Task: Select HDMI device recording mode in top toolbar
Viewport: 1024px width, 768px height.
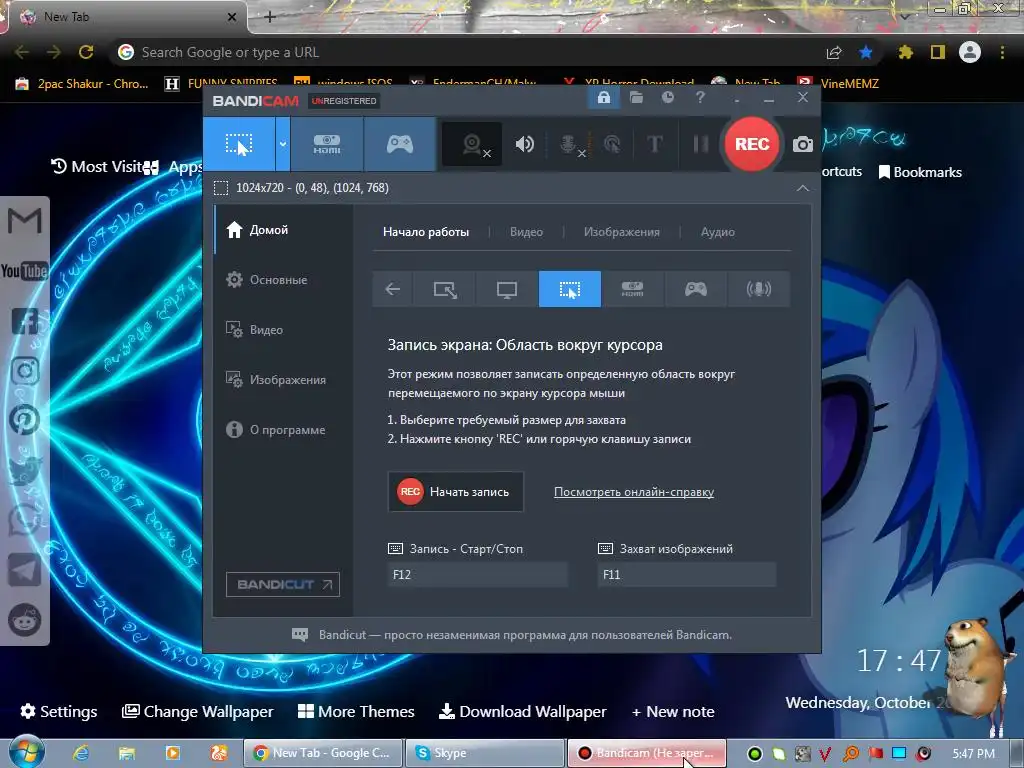Action: (327, 144)
